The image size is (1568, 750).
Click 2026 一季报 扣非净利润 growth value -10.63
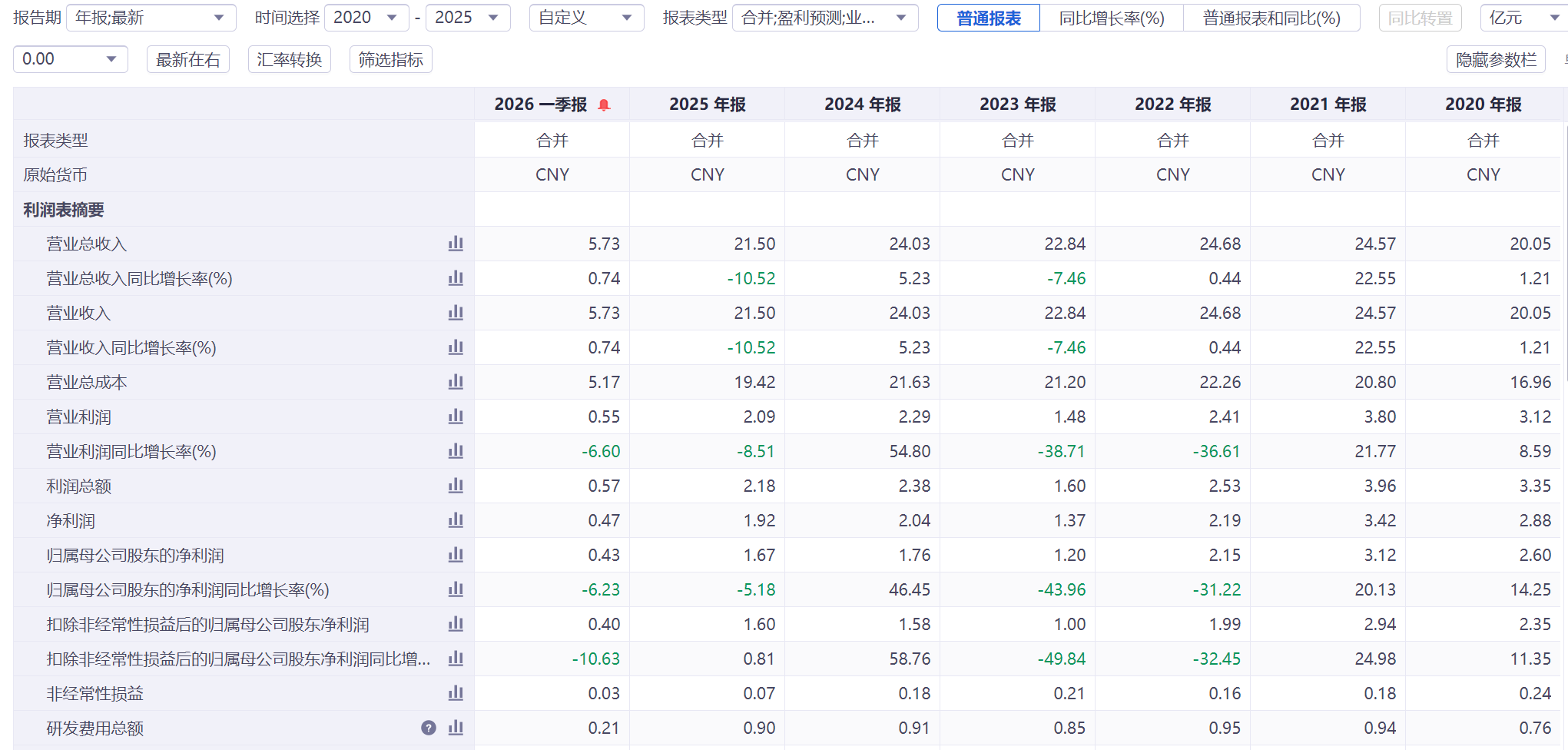coord(595,659)
